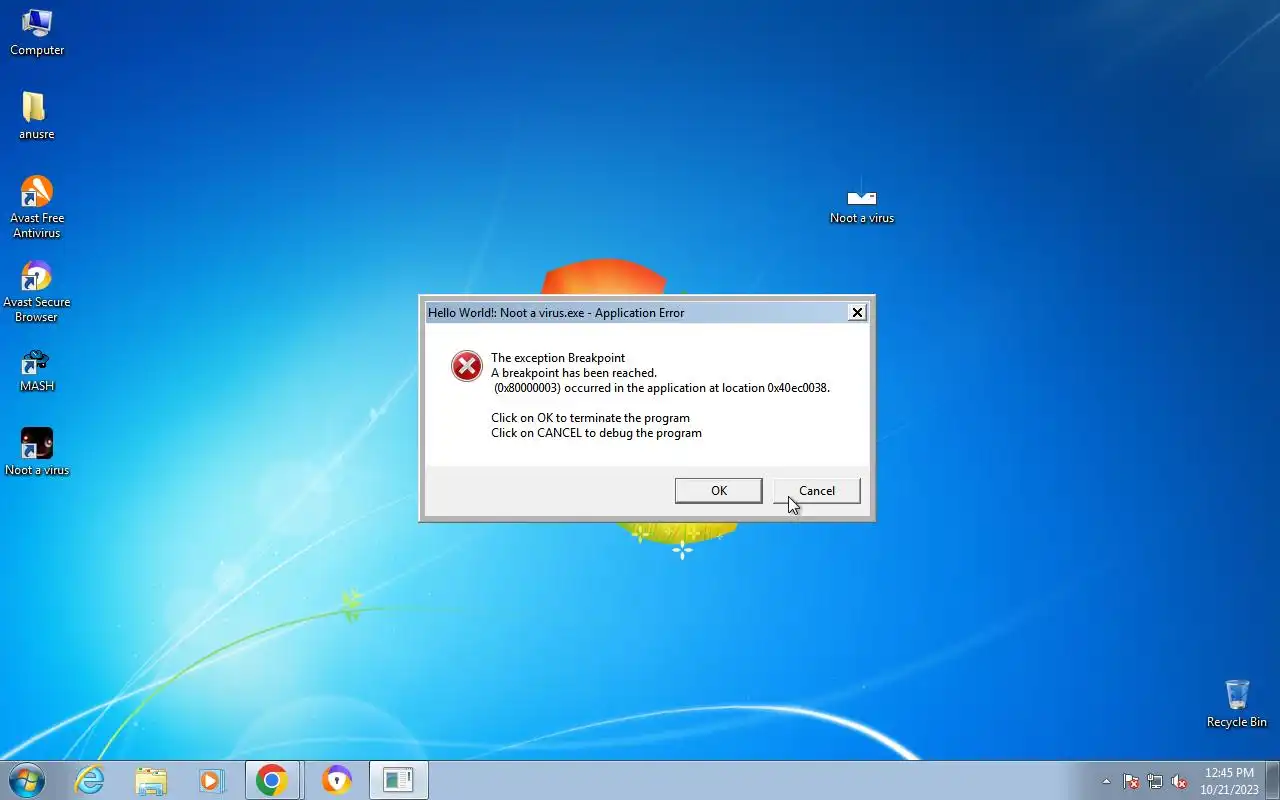Open Internet Explorer from the taskbar
1280x800 pixels.
[x=90, y=780]
